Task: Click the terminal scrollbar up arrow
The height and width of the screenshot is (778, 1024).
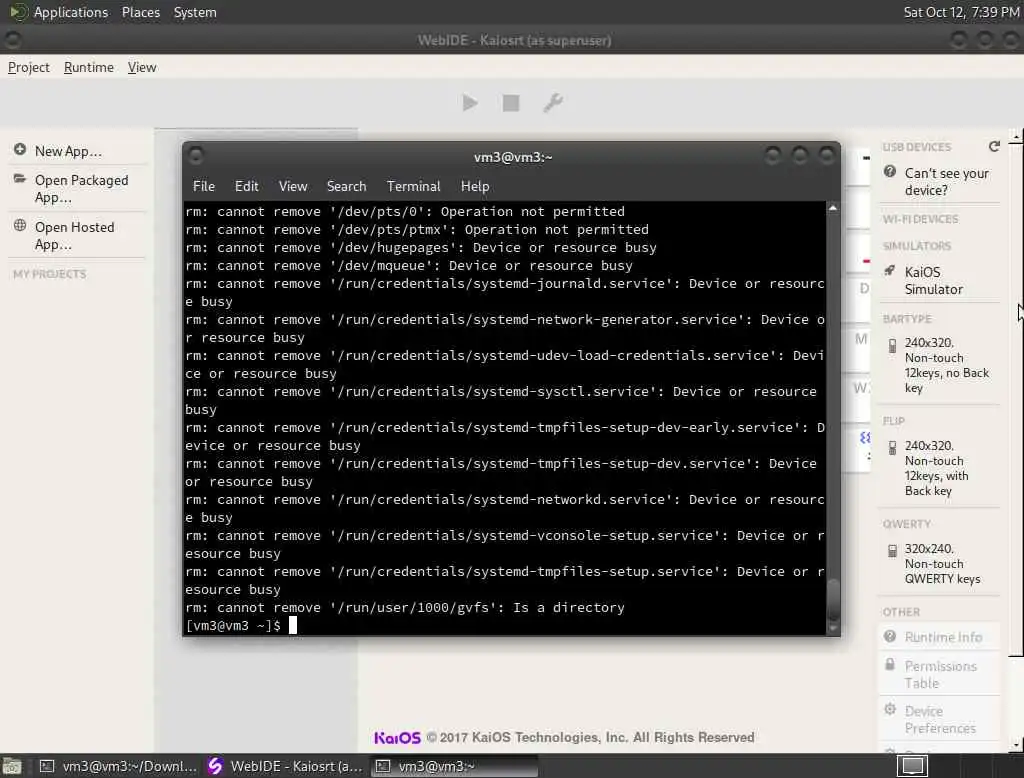Action: coord(833,208)
